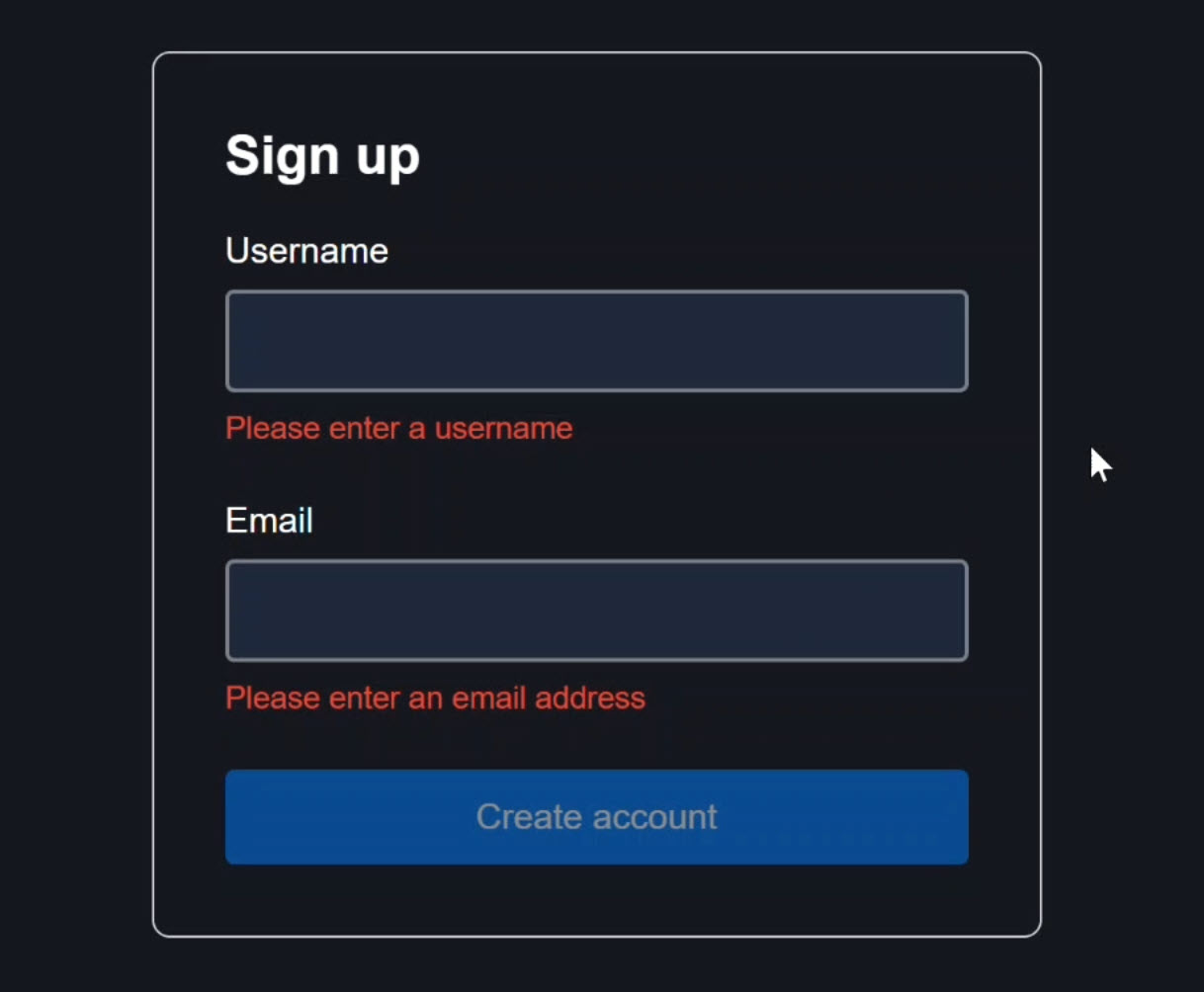Click the border of the username field
The height and width of the screenshot is (992, 1204).
[596, 292]
